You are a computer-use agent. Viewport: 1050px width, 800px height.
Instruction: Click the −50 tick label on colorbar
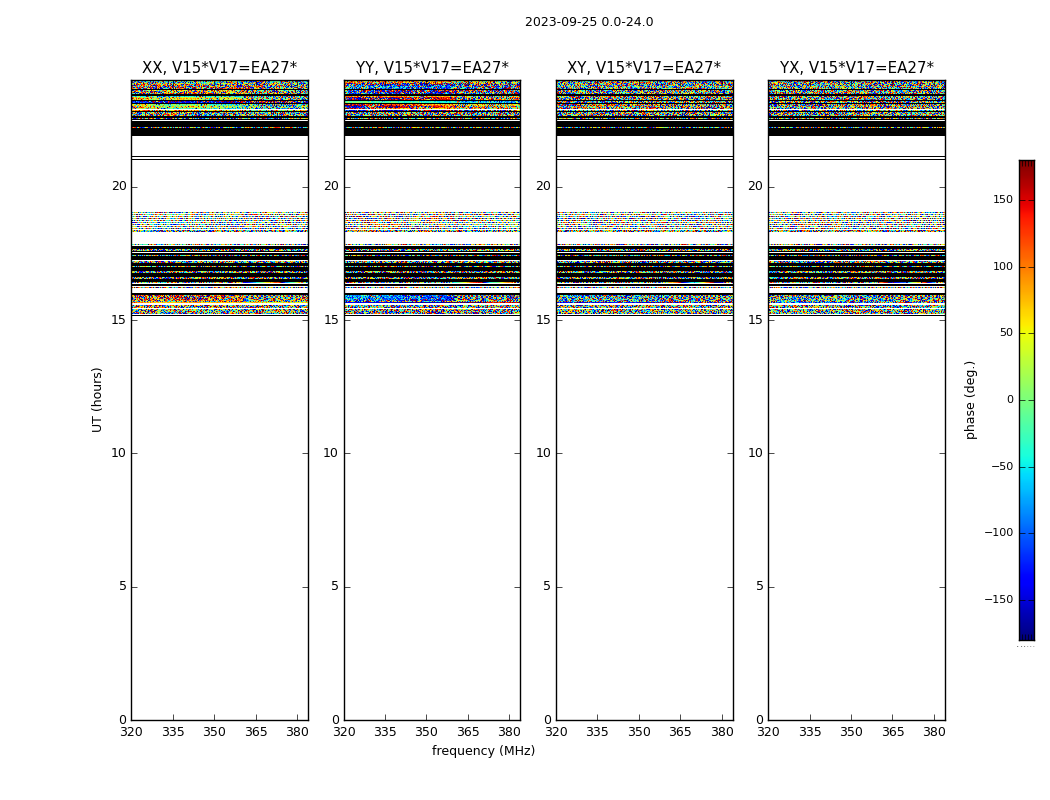[1001, 466]
